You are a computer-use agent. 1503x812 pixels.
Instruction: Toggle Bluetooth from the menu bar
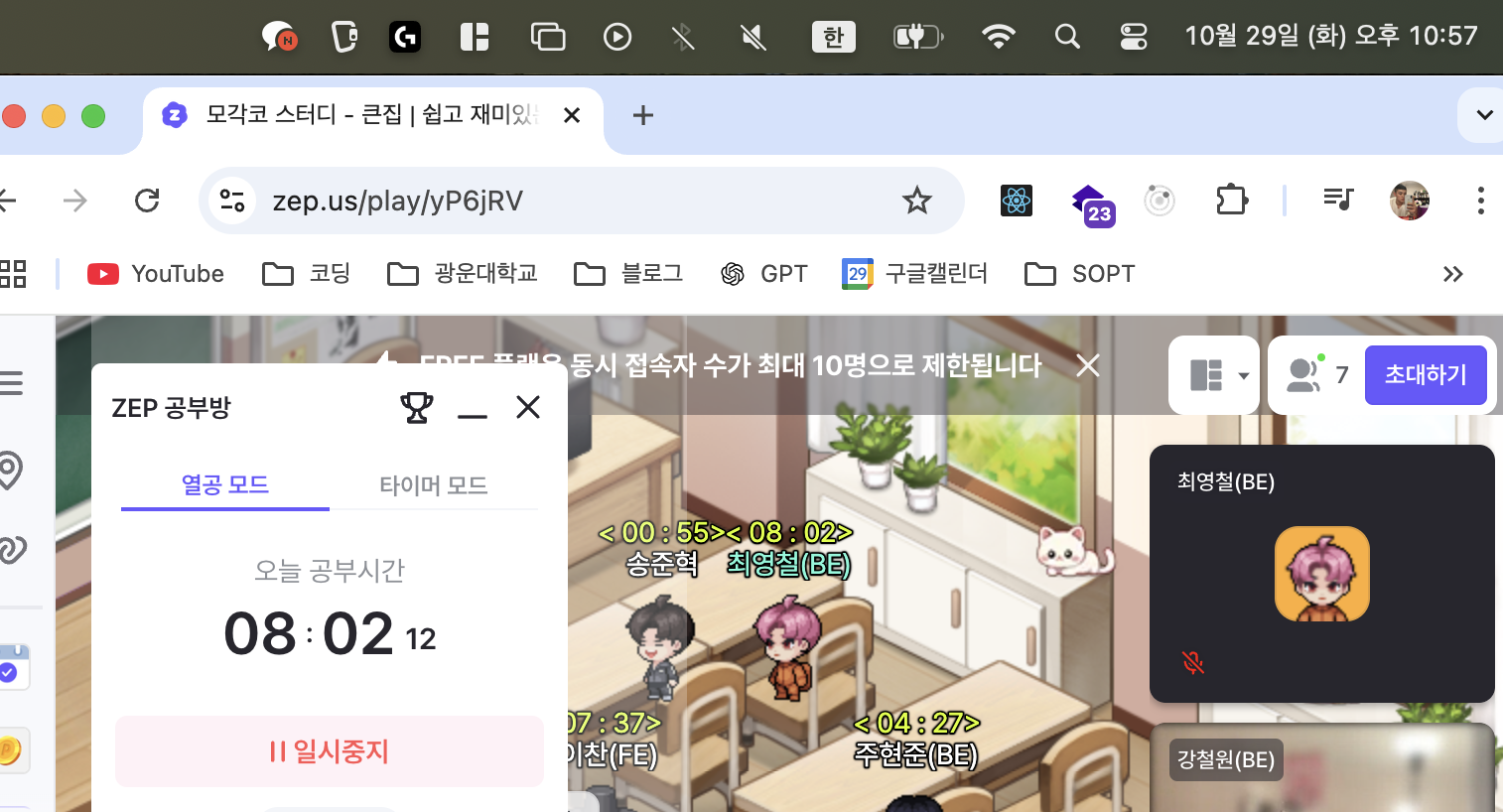(683, 38)
